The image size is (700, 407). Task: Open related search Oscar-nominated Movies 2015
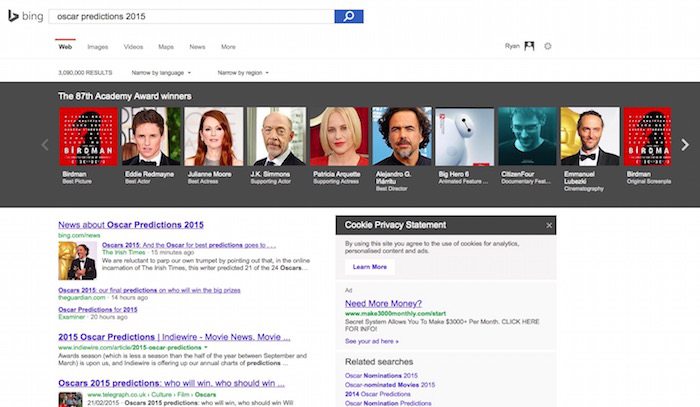tap(390, 385)
